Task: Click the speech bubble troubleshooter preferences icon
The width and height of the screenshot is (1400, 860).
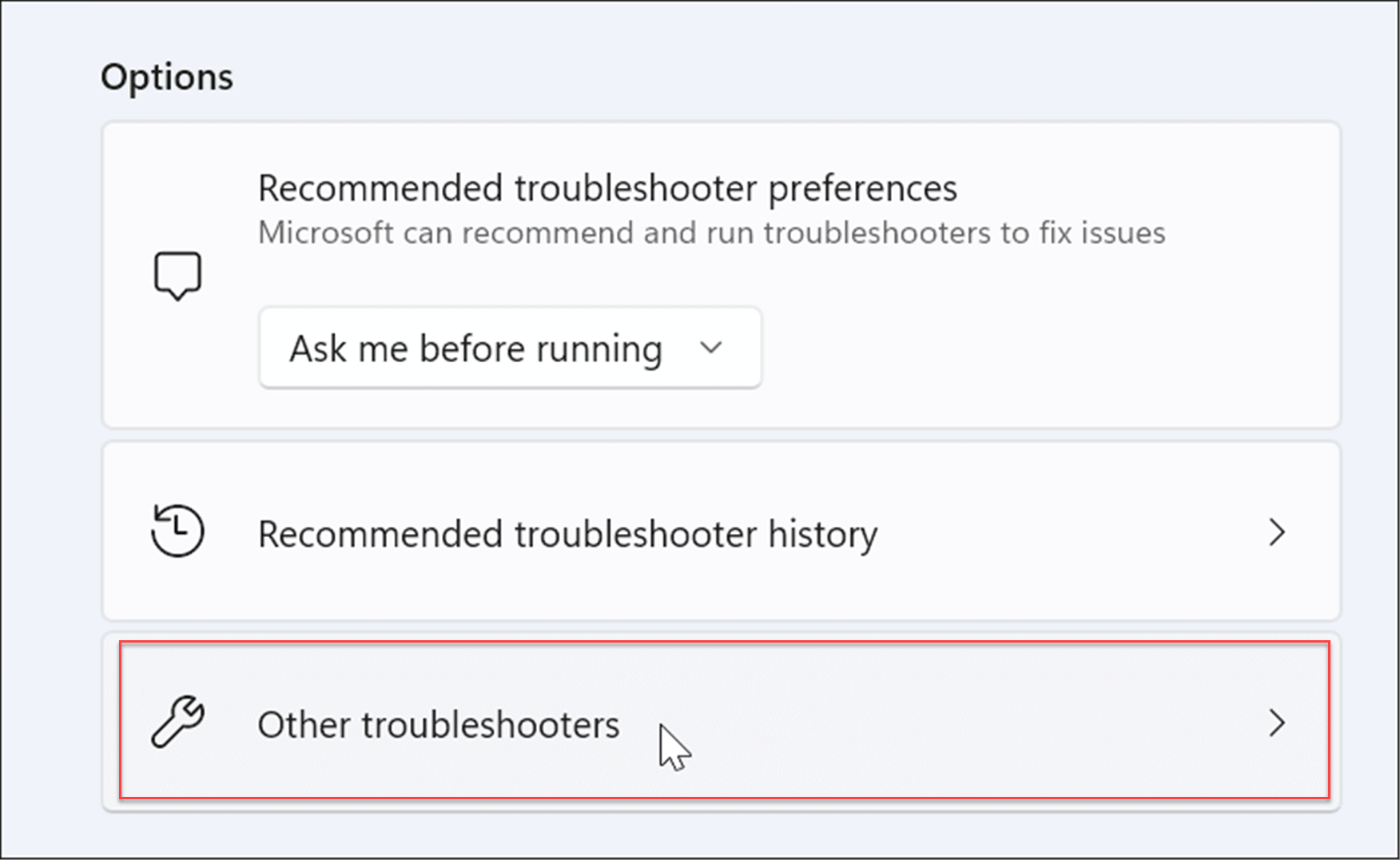Action: (x=178, y=275)
